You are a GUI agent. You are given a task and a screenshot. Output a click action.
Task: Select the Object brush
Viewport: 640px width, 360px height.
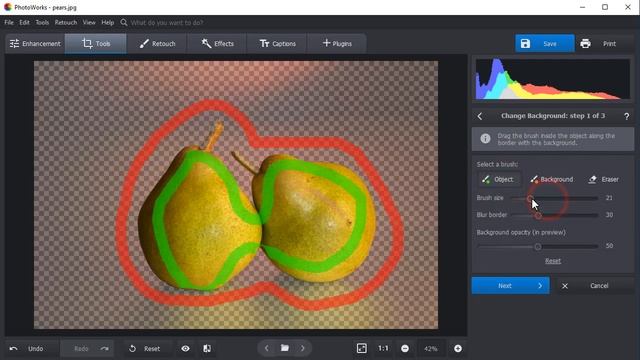point(499,179)
